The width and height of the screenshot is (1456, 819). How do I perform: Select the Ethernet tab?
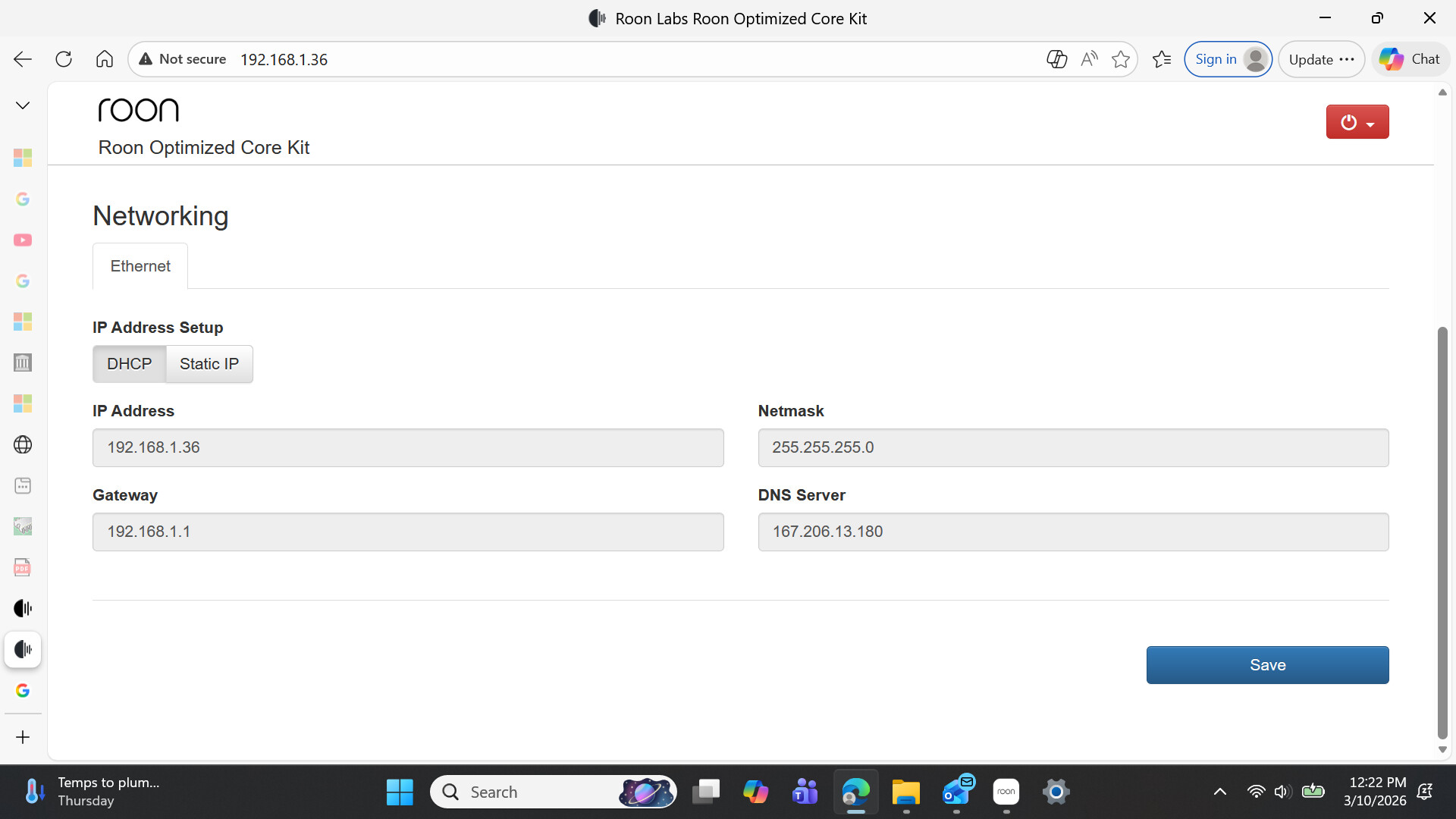point(140,266)
